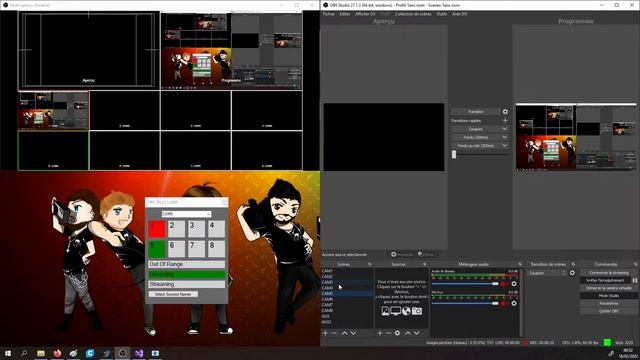
Task: Move scene up in Scènes list
Action: 344,333
